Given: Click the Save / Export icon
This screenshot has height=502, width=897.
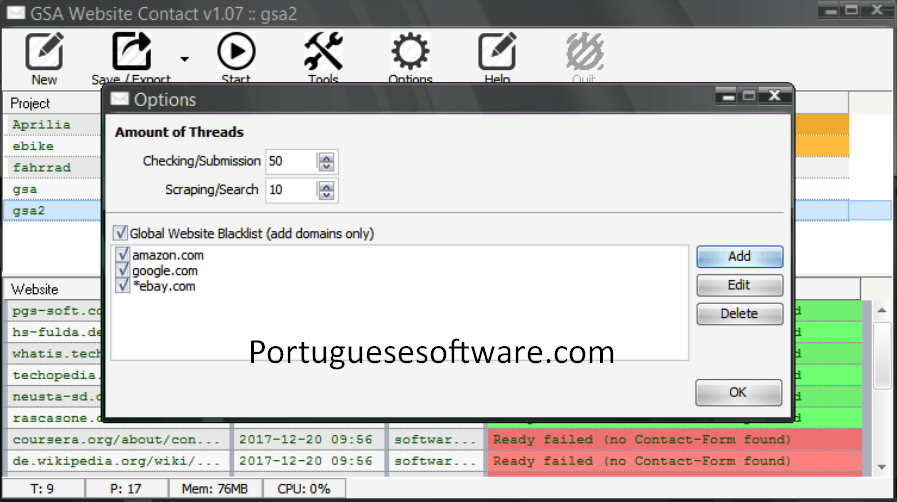Looking at the screenshot, I should pyautogui.click(x=130, y=51).
